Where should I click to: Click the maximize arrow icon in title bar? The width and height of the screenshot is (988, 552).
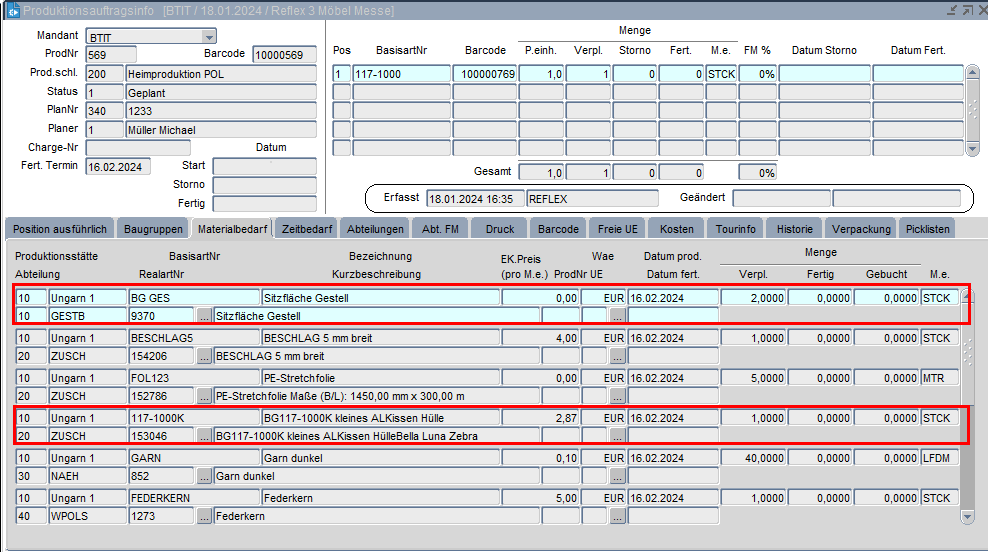966,10
